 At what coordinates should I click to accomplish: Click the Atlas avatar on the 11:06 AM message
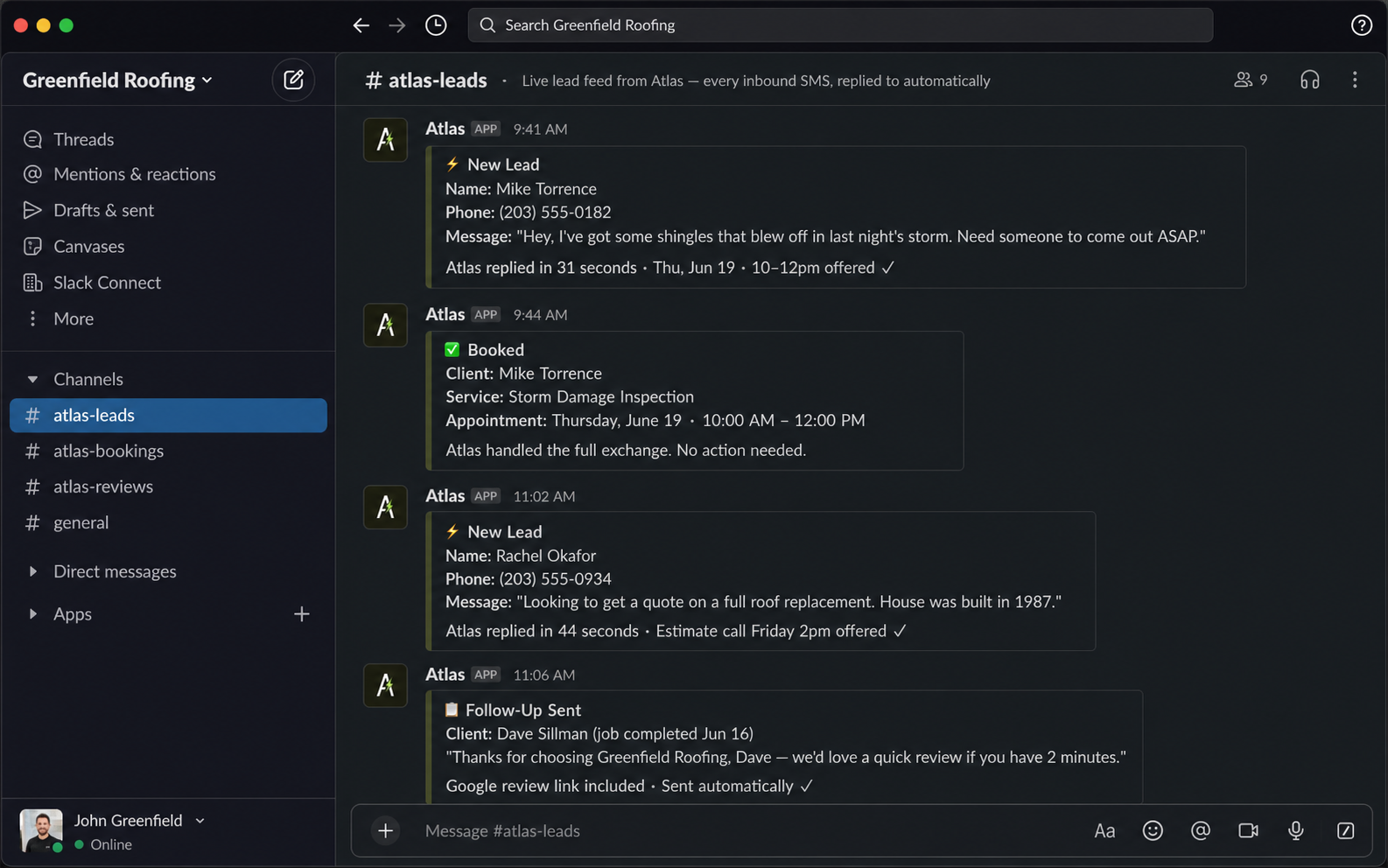tap(385, 686)
